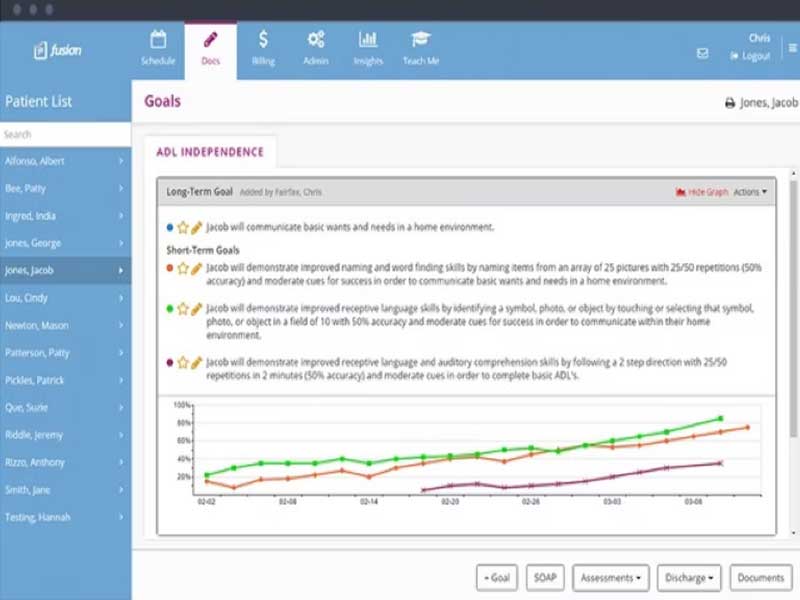Open the Schedule calendar icon
Image resolution: width=800 pixels, height=600 pixels.
point(158,39)
